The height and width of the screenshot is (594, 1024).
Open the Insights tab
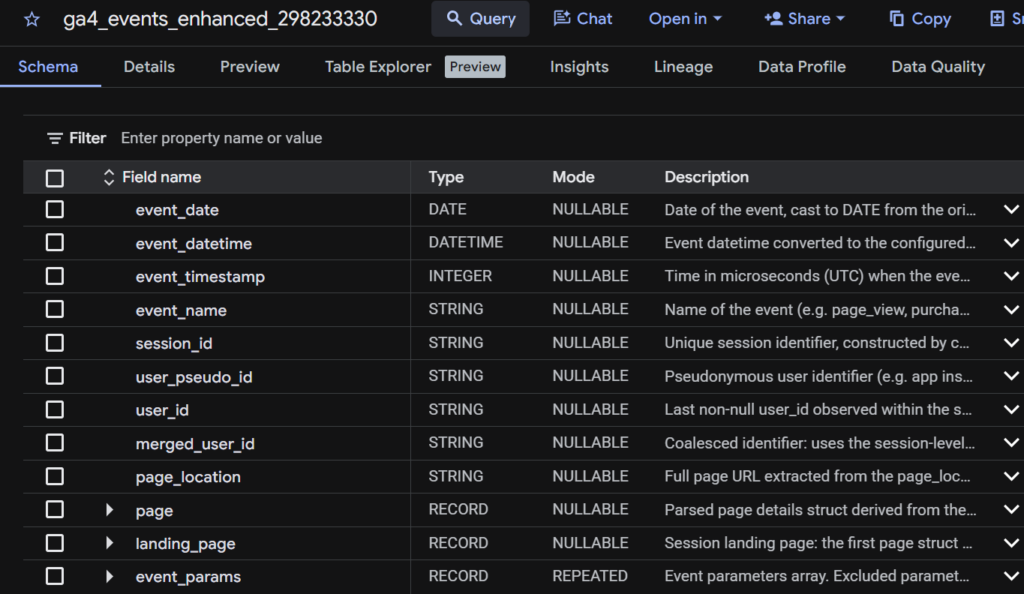pyautogui.click(x=579, y=67)
